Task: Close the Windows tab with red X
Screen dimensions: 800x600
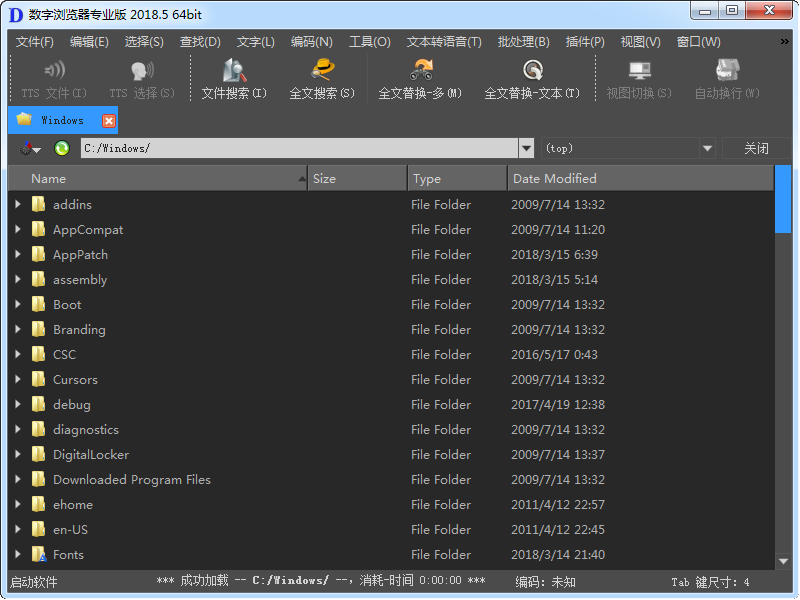Action: [x=109, y=121]
